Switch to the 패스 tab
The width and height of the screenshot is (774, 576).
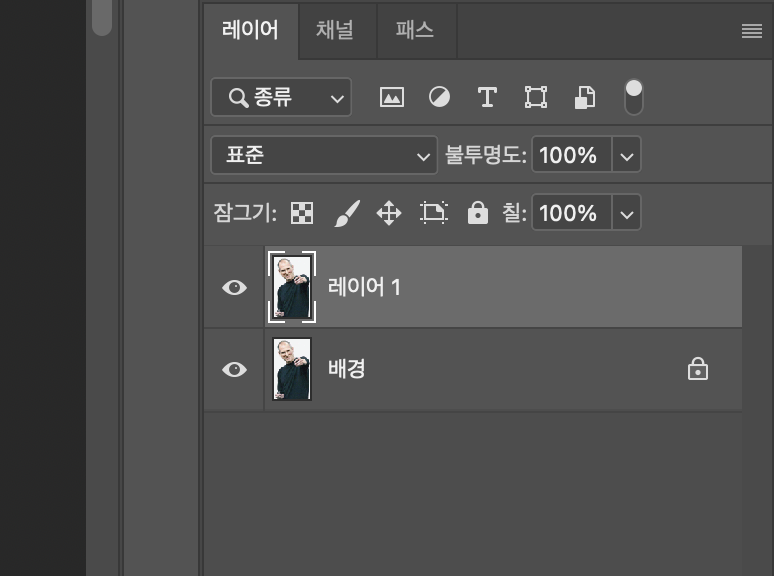tap(415, 31)
